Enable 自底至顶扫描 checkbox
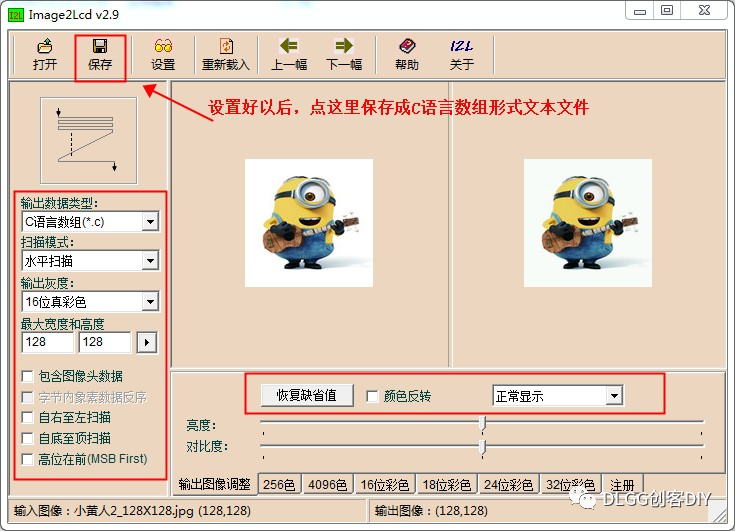735x531 pixels. pos(28,438)
